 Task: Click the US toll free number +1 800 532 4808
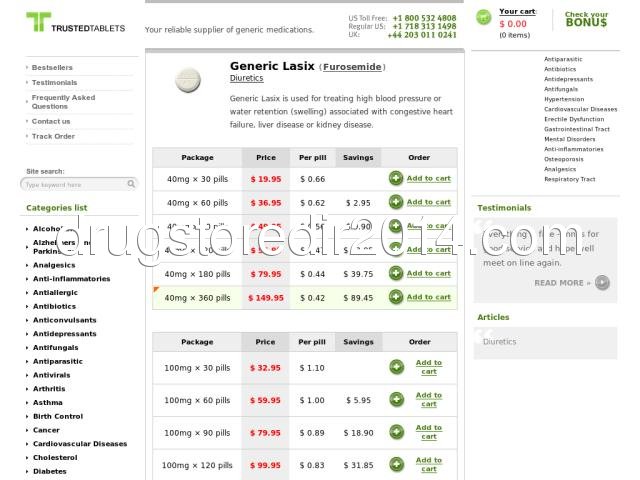coord(424,18)
